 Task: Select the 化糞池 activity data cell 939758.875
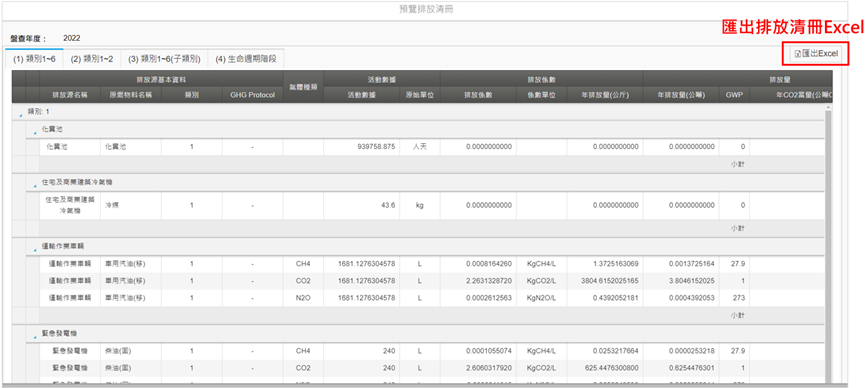(x=361, y=147)
